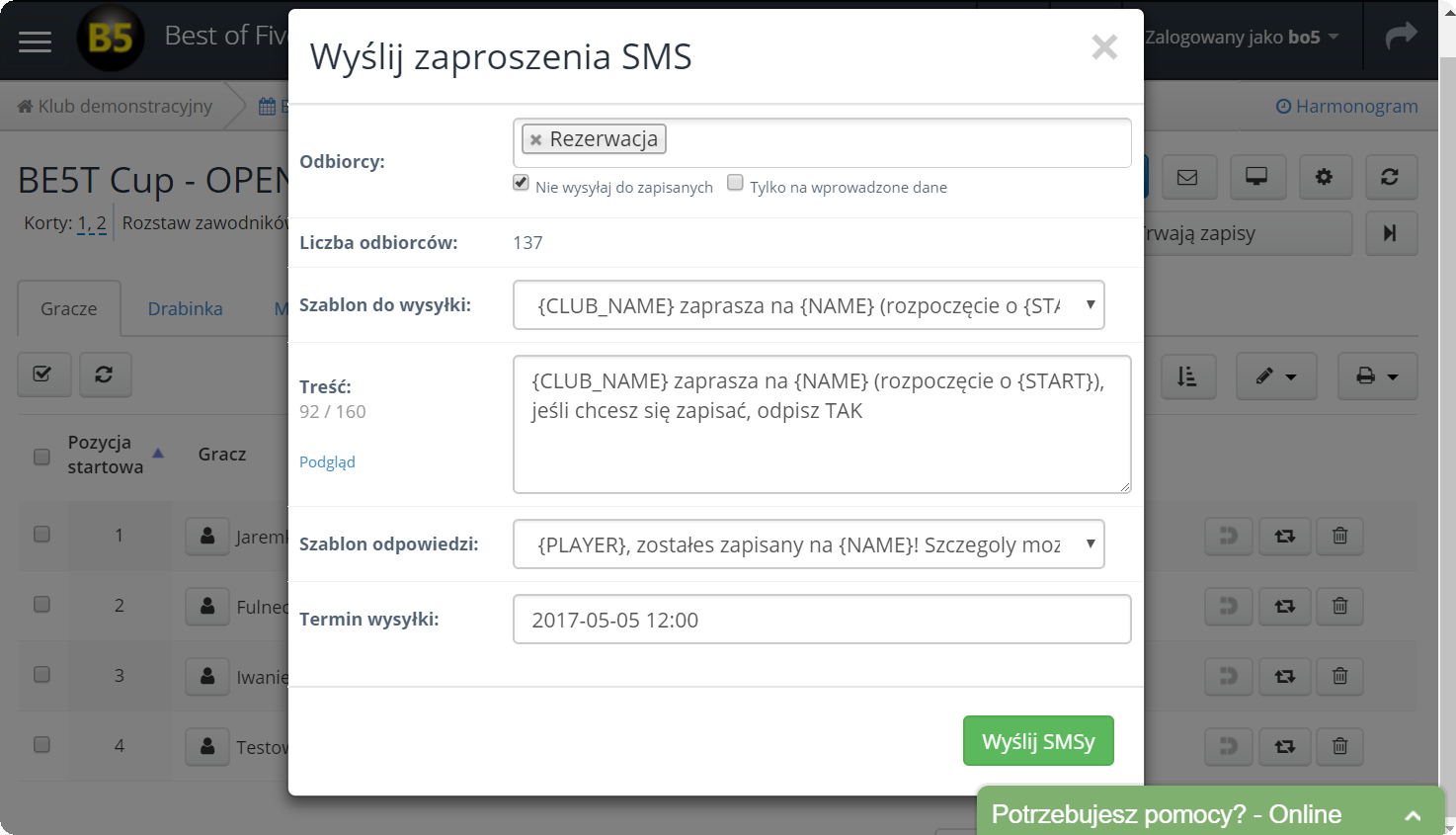Remove the Rezerwacja recipient tag
Image resolution: width=1456 pixels, height=835 pixels.
(535, 140)
